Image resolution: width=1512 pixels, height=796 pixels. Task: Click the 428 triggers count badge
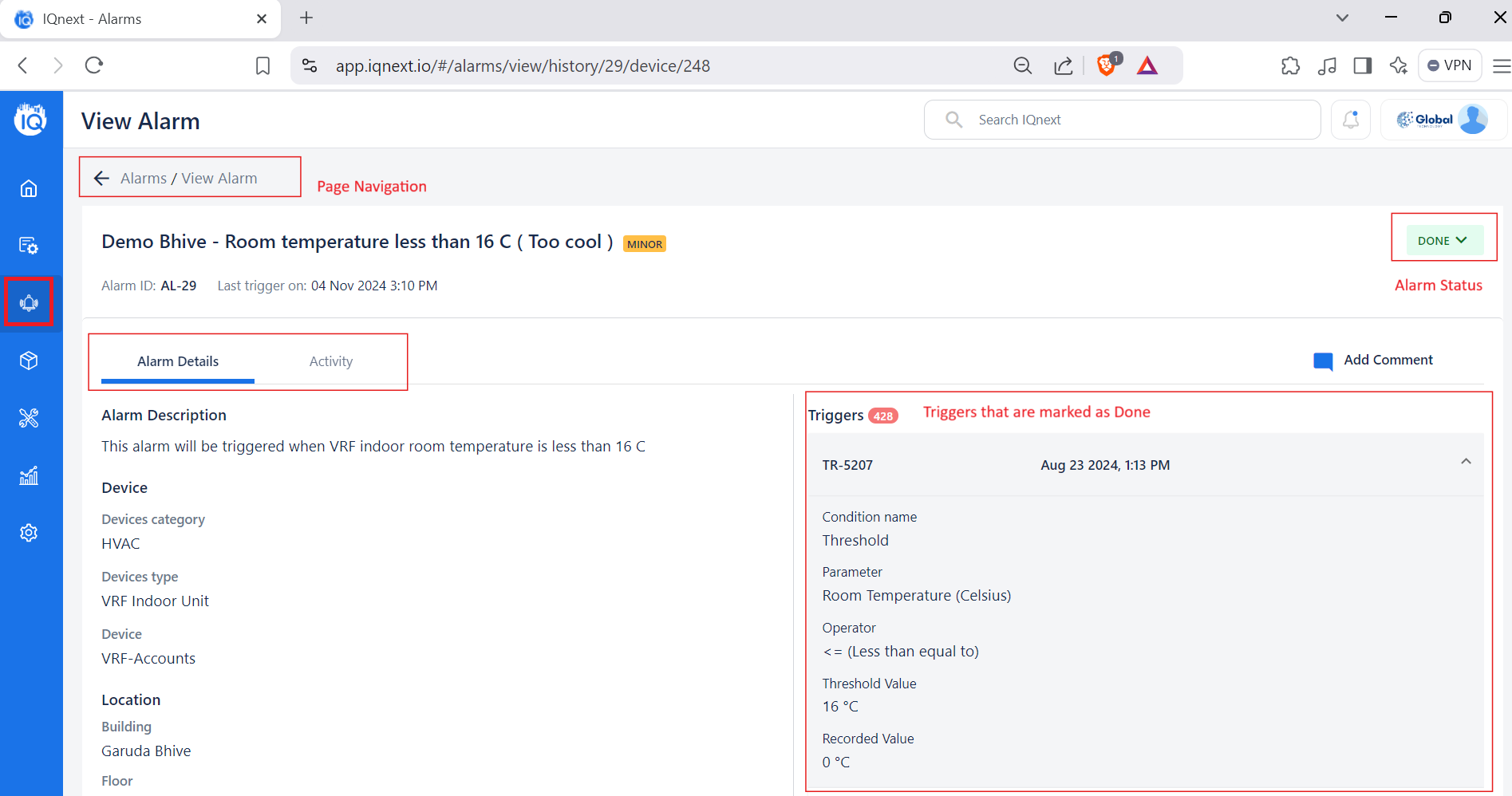click(883, 416)
